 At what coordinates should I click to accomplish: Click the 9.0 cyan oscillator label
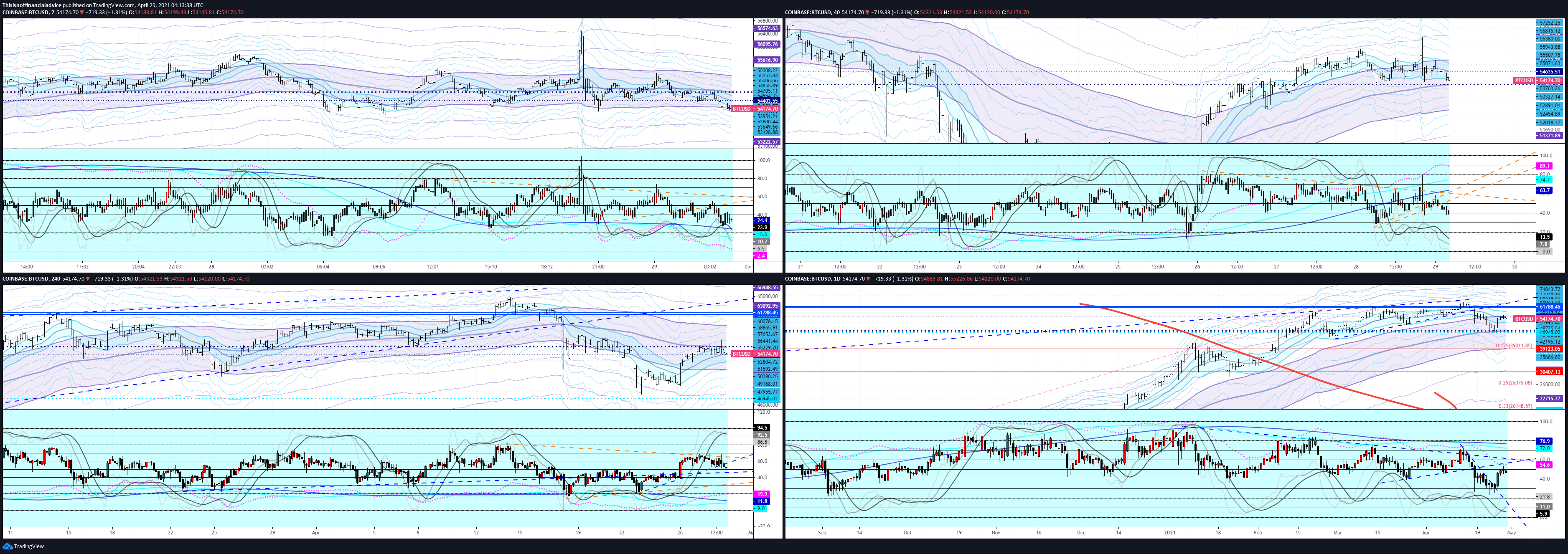click(x=761, y=508)
